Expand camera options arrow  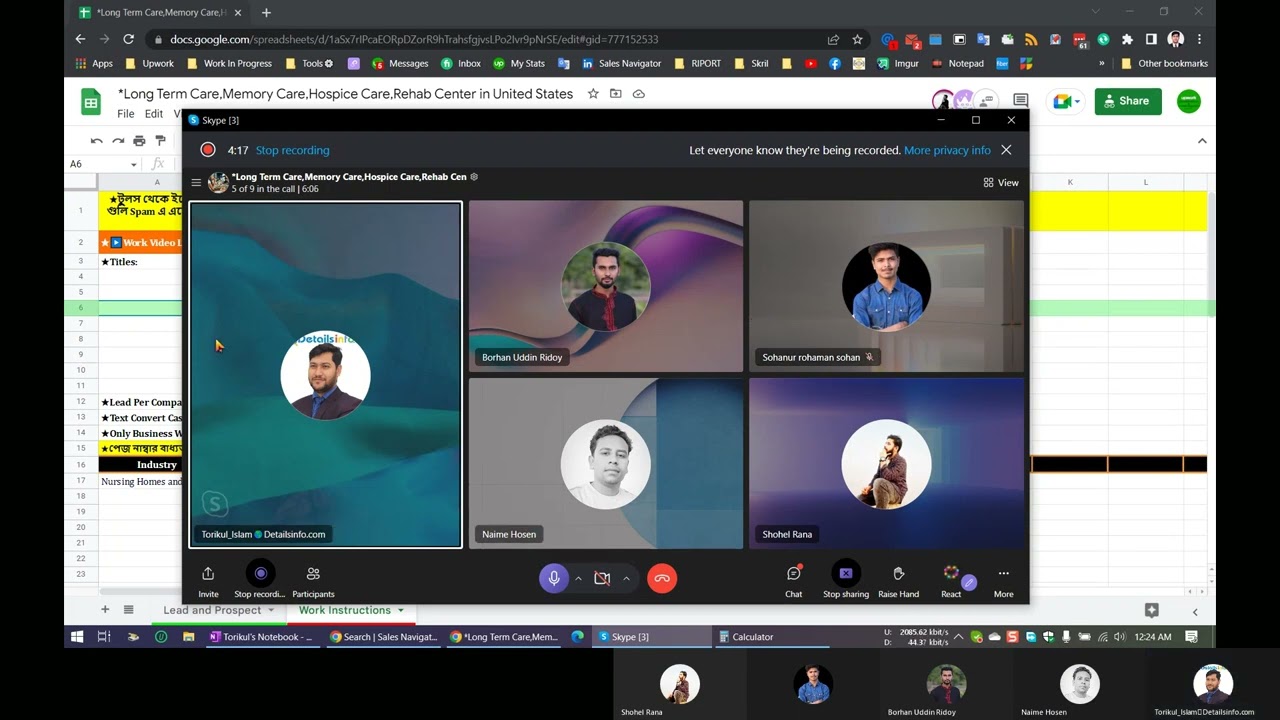(627, 578)
